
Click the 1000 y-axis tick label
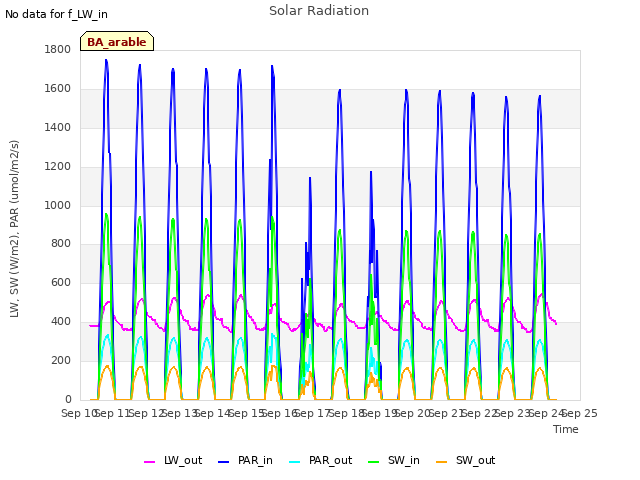coord(58,205)
